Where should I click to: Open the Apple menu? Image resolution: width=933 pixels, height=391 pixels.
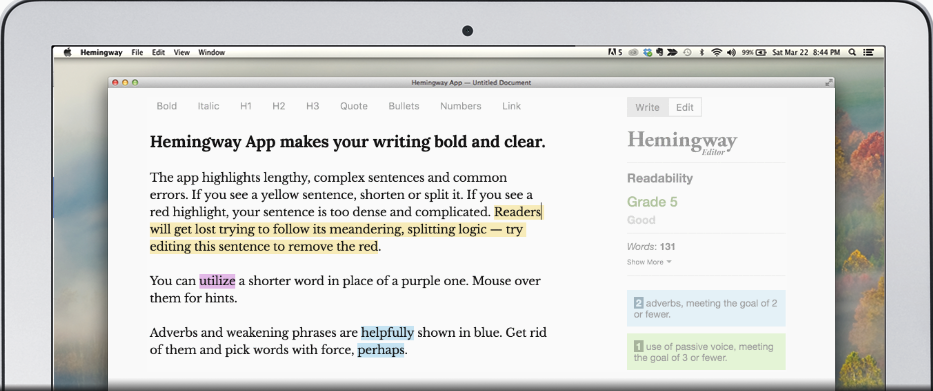pos(67,52)
